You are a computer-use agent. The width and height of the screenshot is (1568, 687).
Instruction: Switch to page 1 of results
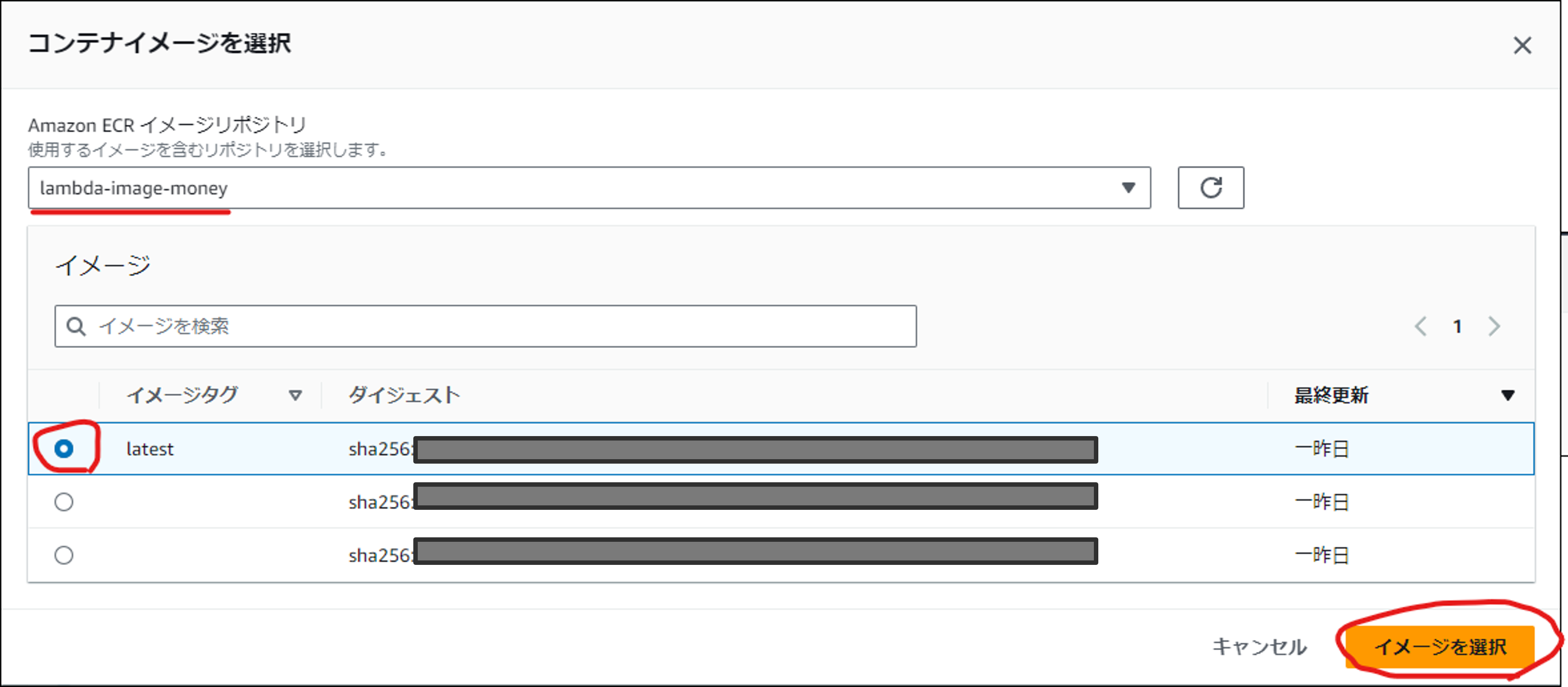1458,326
